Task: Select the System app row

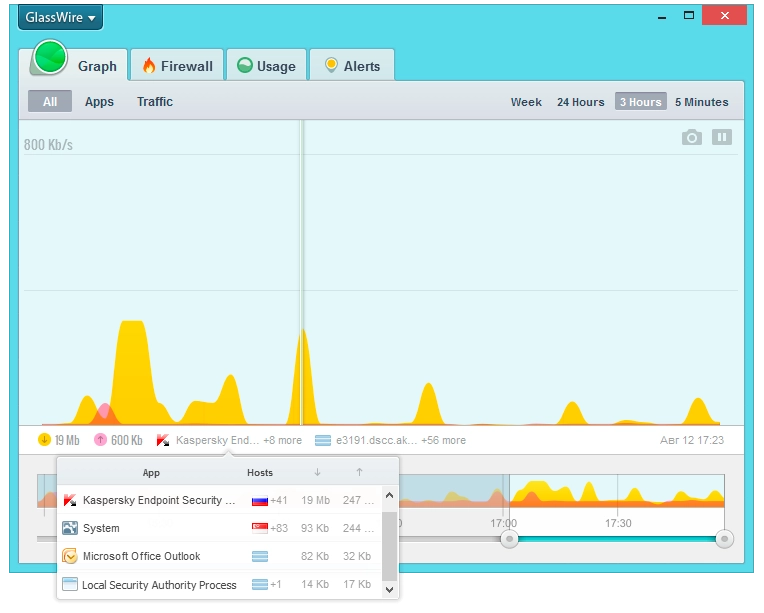Action: pos(220,528)
